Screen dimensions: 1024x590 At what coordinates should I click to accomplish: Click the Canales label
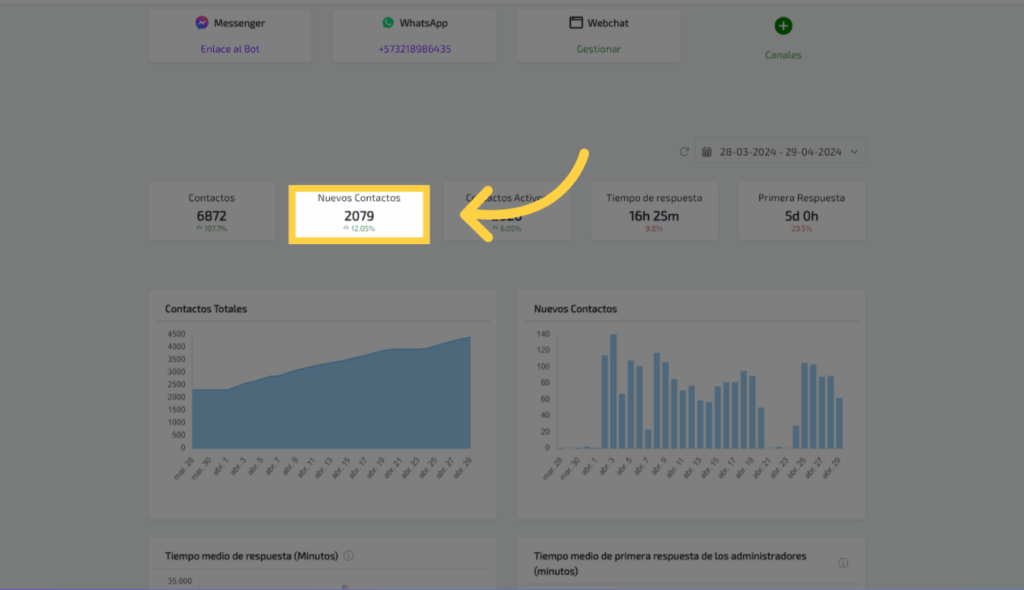click(x=783, y=55)
